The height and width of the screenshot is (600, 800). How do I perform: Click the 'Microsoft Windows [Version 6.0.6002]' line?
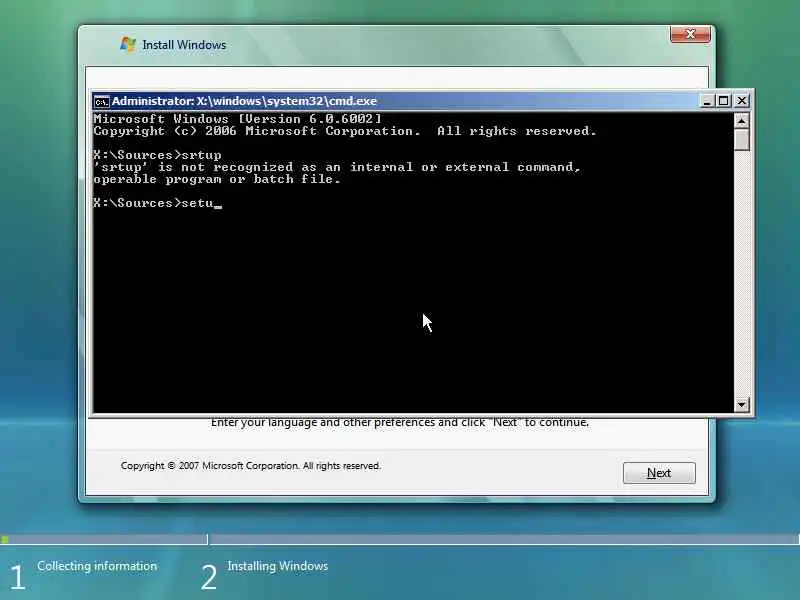coord(237,119)
